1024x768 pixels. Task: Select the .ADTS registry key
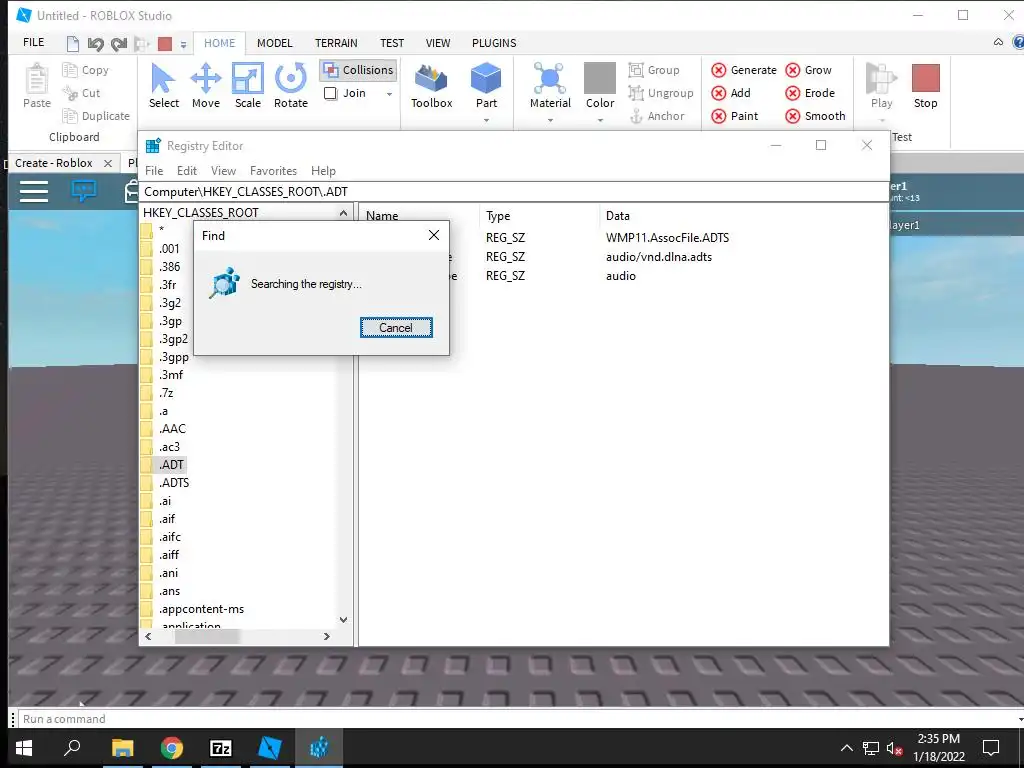(174, 483)
